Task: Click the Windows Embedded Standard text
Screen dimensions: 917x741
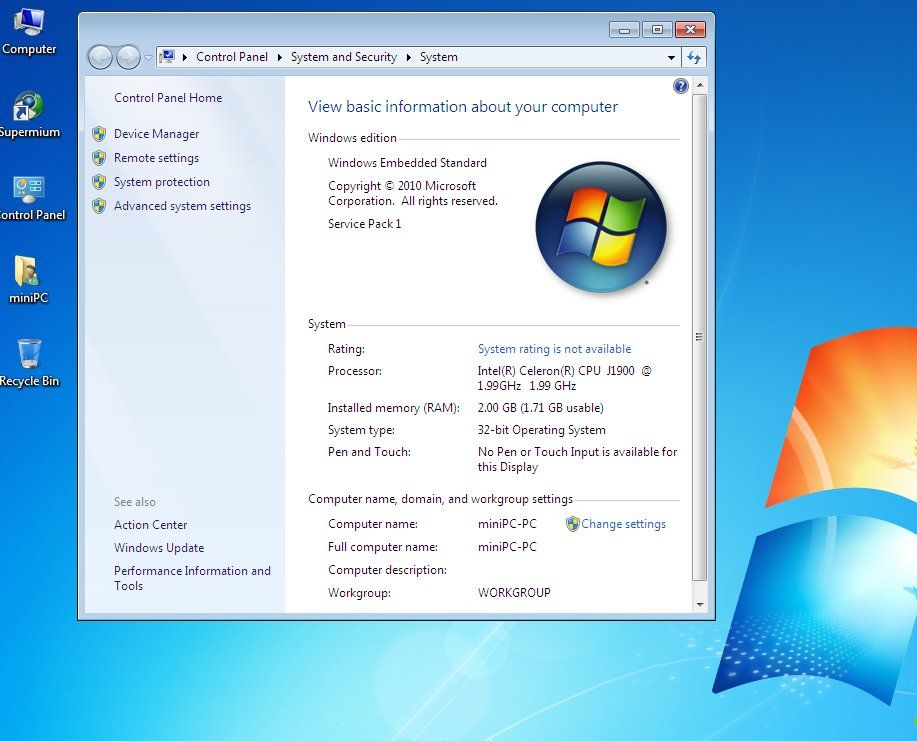Action: pos(407,163)
